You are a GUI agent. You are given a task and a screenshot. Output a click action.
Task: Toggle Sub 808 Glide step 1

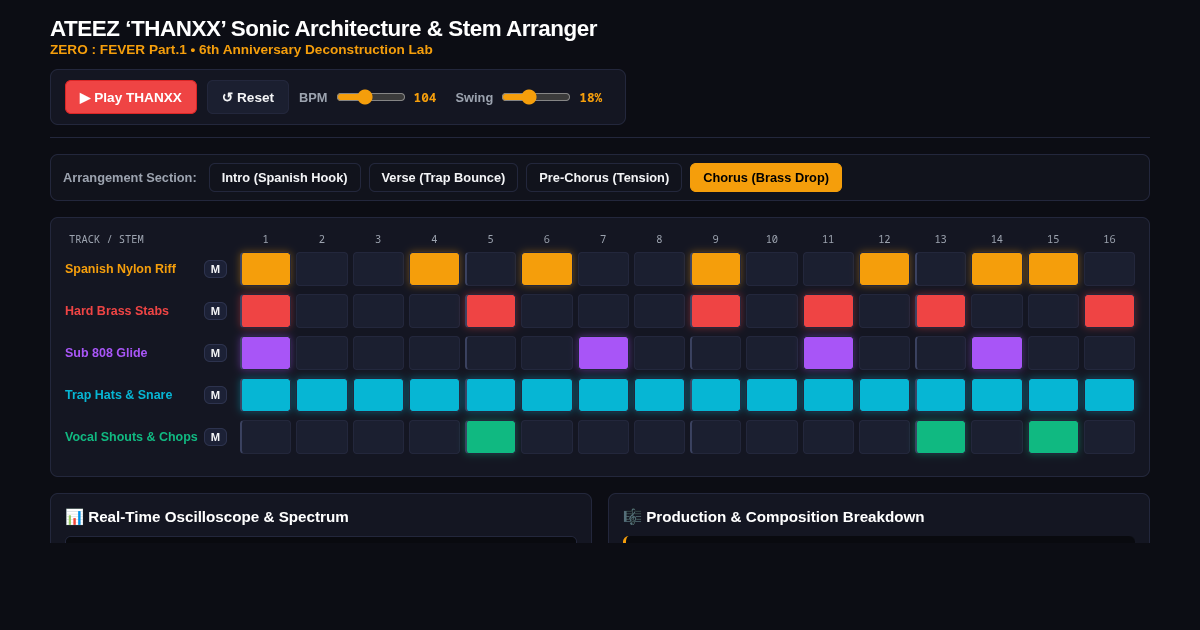[265, 353]
